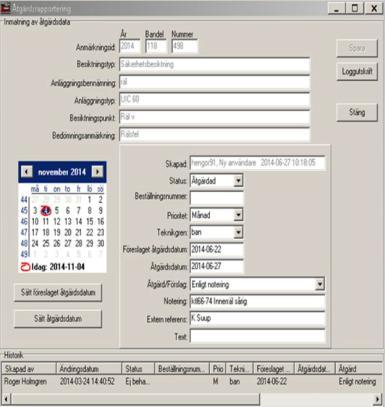Click the Extern referens field K Suup
Viewport: 385px width, 407px height.
point(257,318)
